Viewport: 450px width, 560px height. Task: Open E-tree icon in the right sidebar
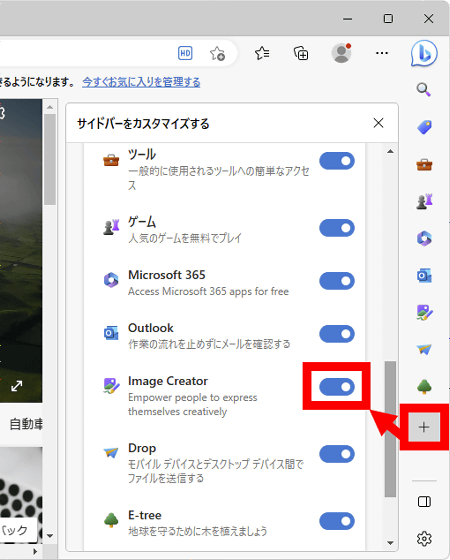424,386
